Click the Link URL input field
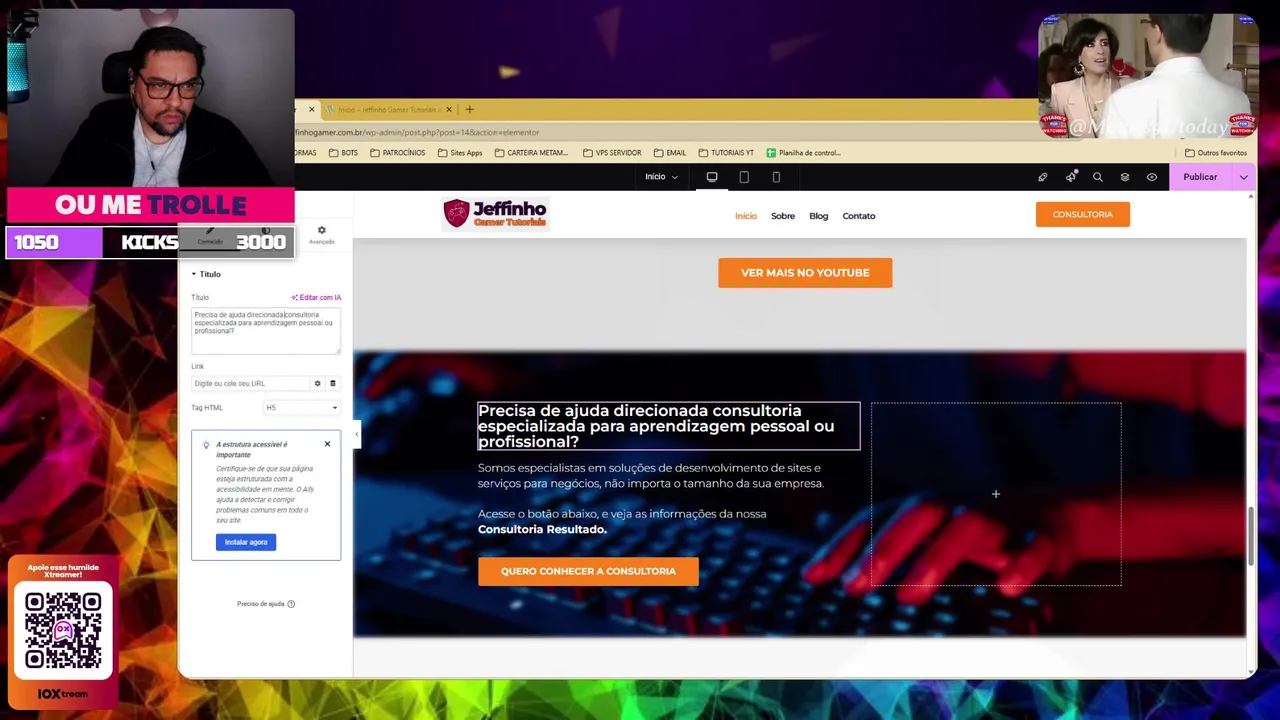The width and height of the screenshot is (1280, 720). 250,383
